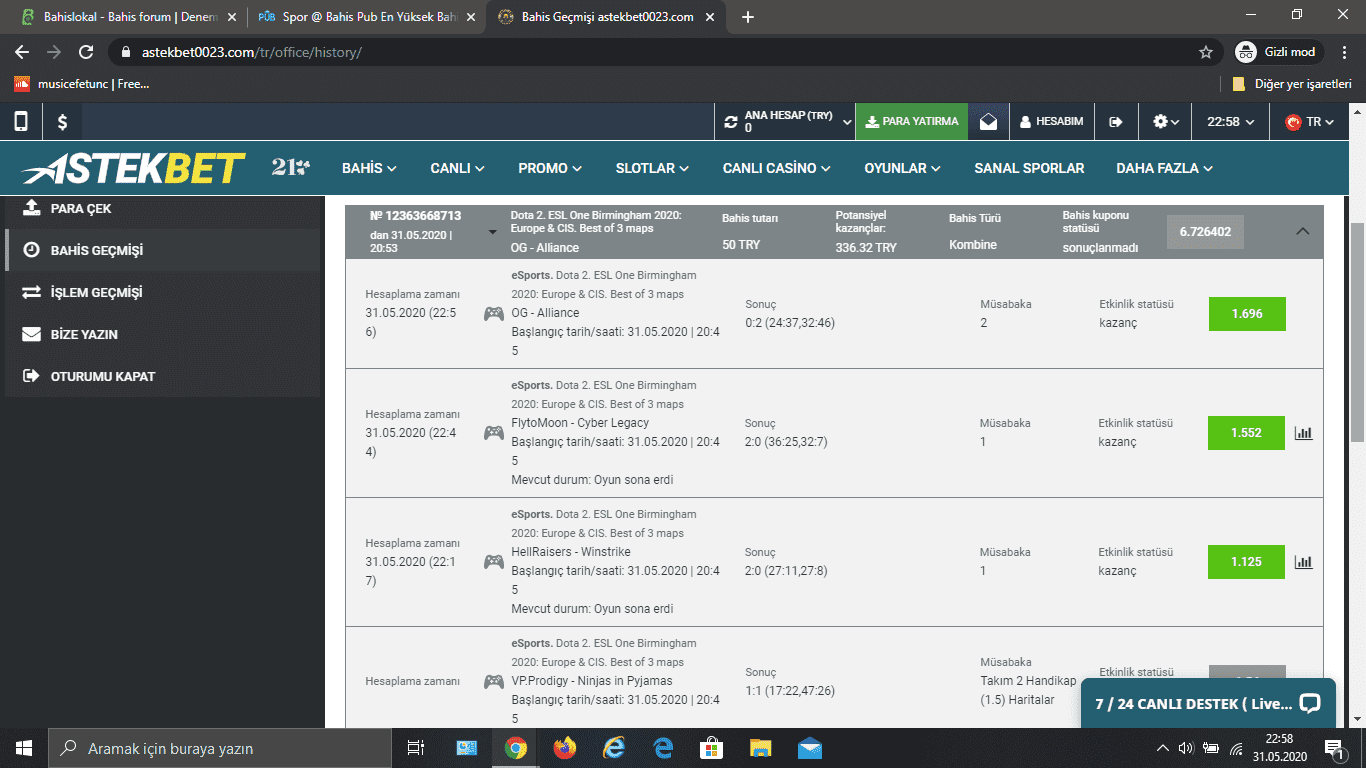Screen dimensions: 1366x768
Task: Open İŞLEM GEÇMİŞİ in sidebar
Action: point(162,292)
